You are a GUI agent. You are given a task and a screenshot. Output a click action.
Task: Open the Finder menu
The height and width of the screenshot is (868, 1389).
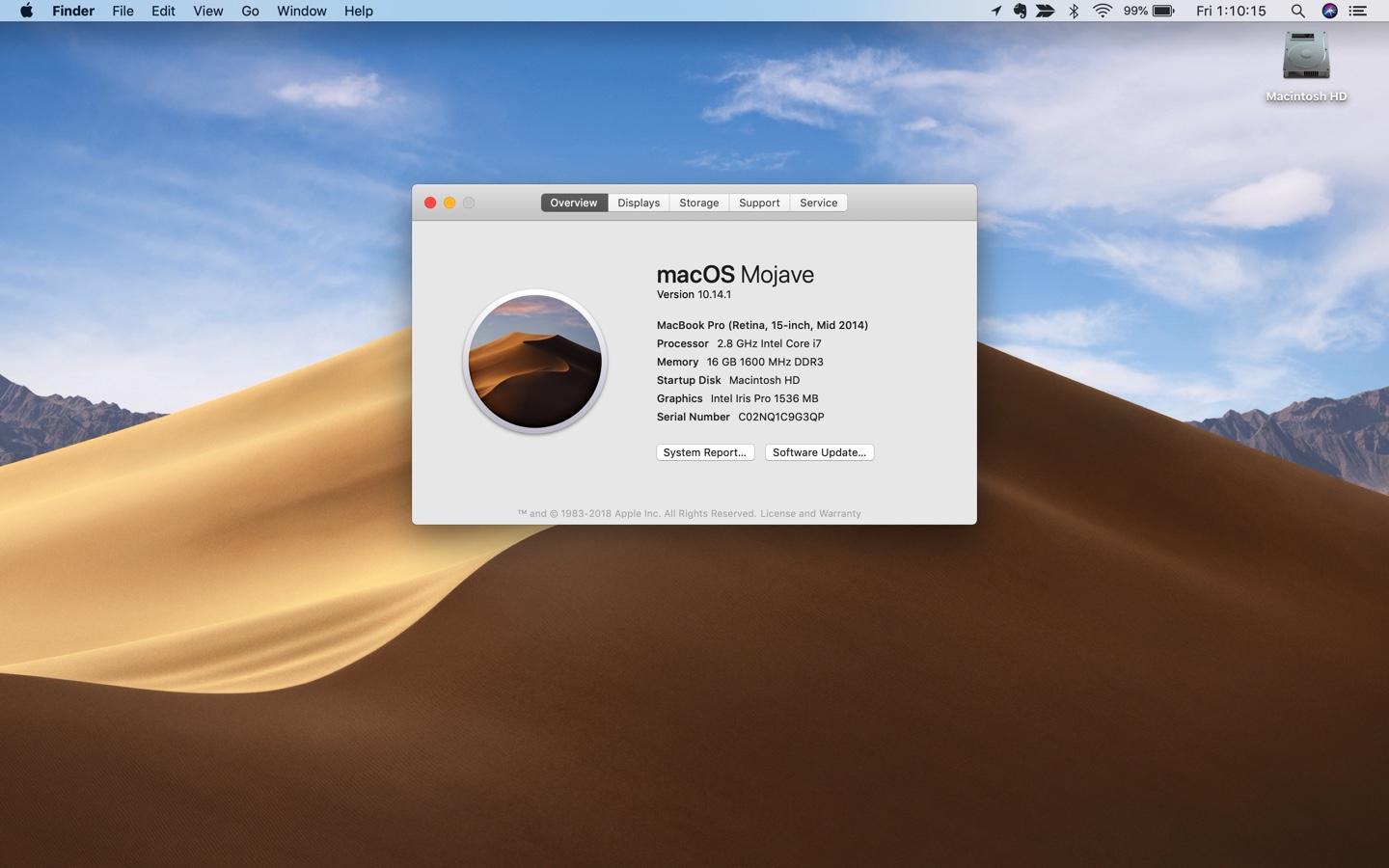pyautogui.click(x=73, y=11)
